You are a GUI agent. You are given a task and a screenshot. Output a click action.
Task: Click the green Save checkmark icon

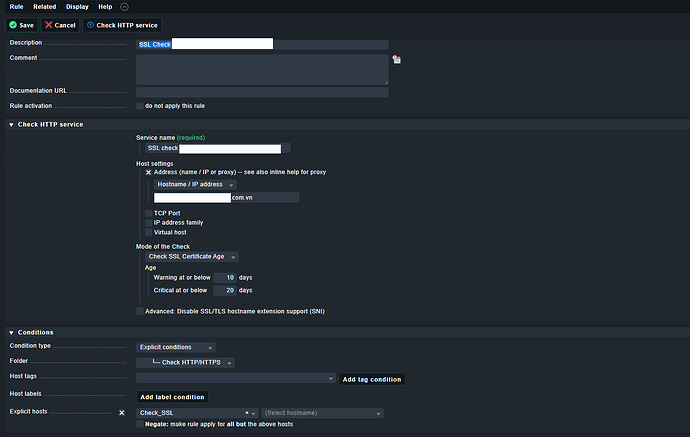pos(13,25)
